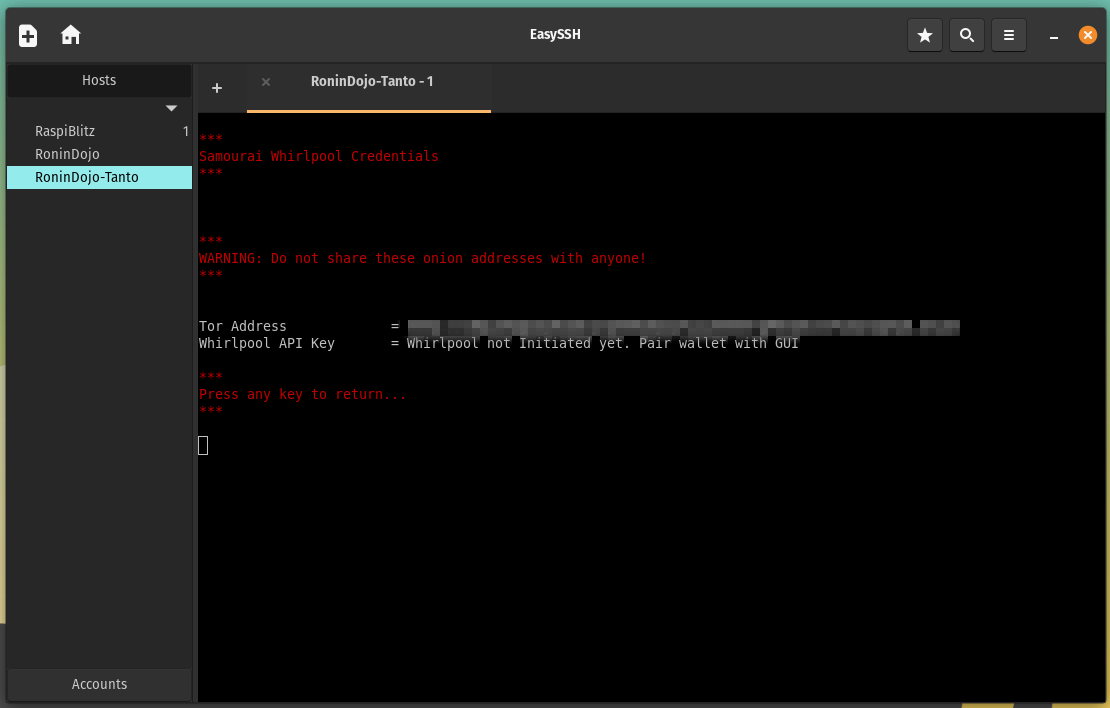Open a new terminal tab
The image size is (1110, 708).
pyautogui.click(x=217, y=88)
